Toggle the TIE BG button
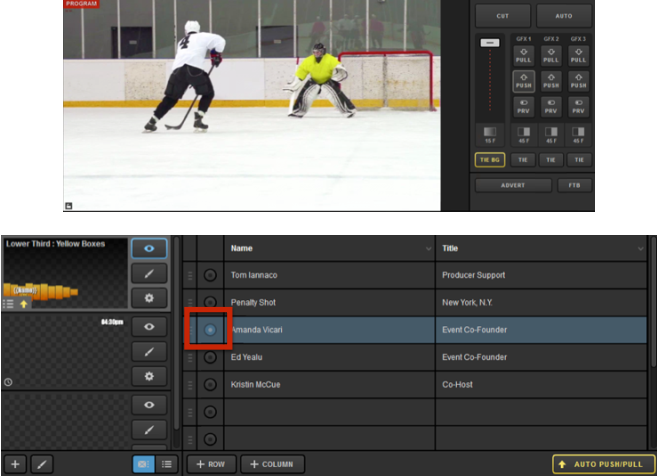The image size is (658, 476). click(x=489, y=159)
